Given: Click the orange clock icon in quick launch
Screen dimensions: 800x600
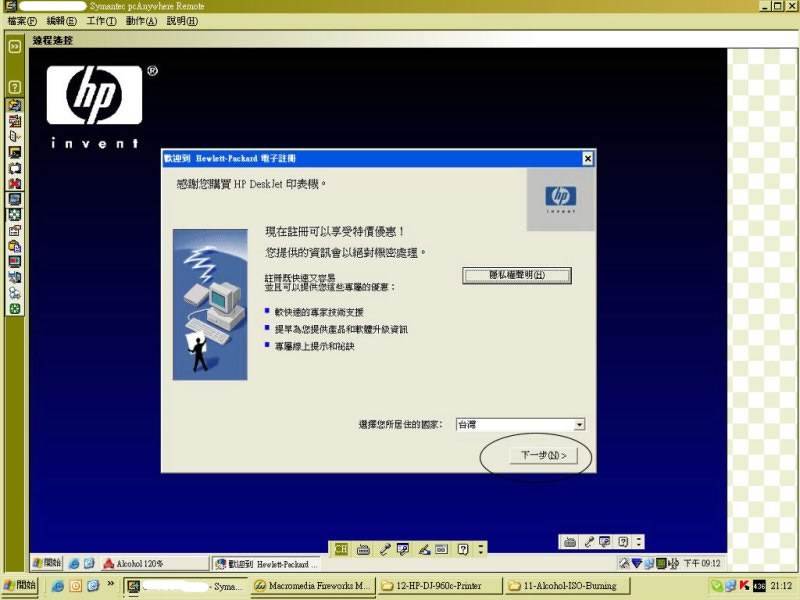Looking at the screenshot, I should tap(76, 586).
